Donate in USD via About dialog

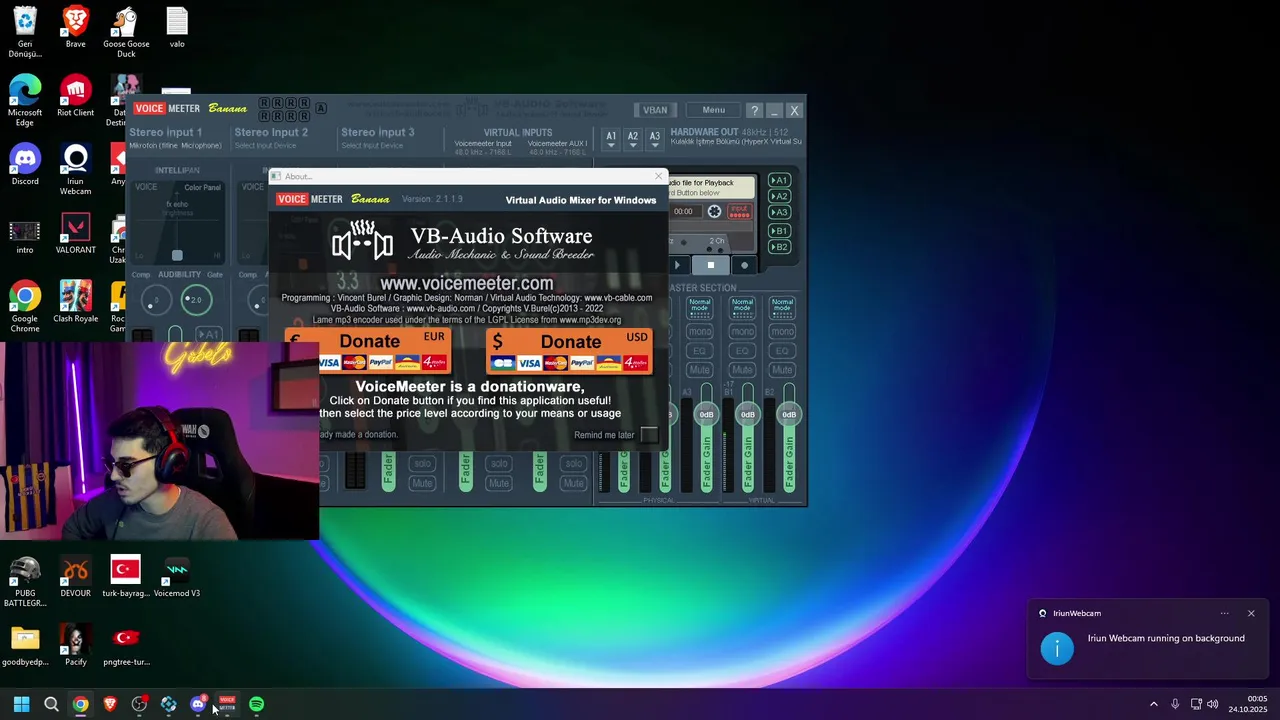coord(569,351)
